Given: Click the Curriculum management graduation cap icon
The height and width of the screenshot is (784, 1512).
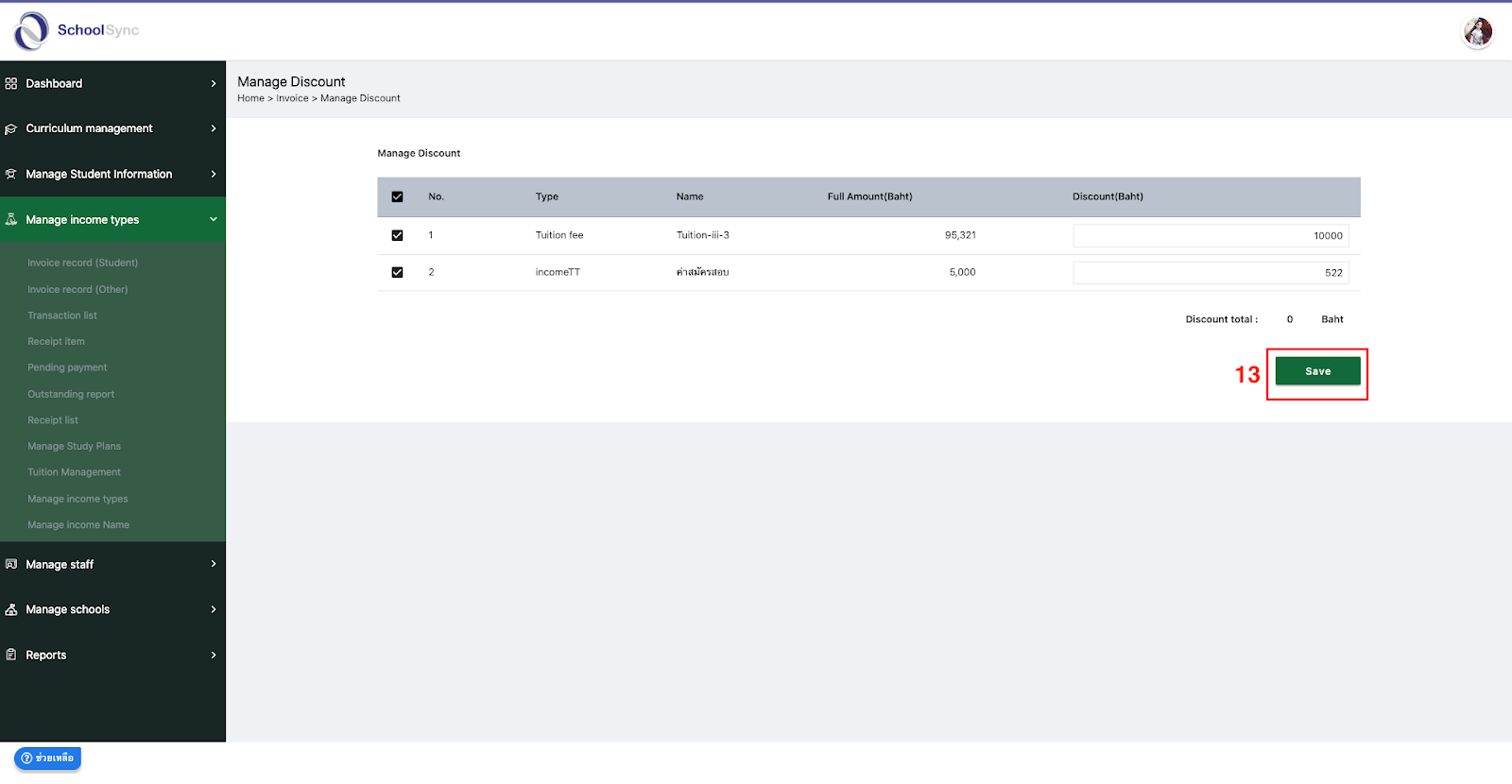Looking at the screenshot, I should (x=11, y=128).
